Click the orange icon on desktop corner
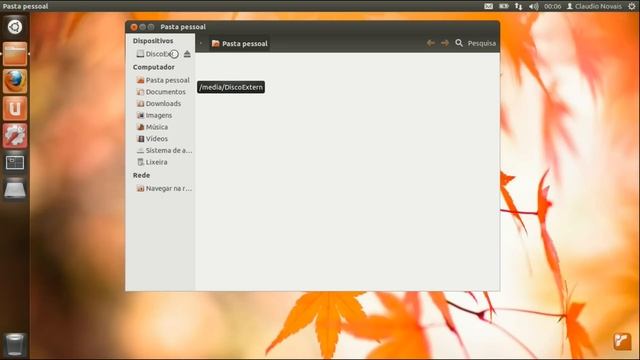The width and height of the screenshot is (640, 360). coord(622,341)
